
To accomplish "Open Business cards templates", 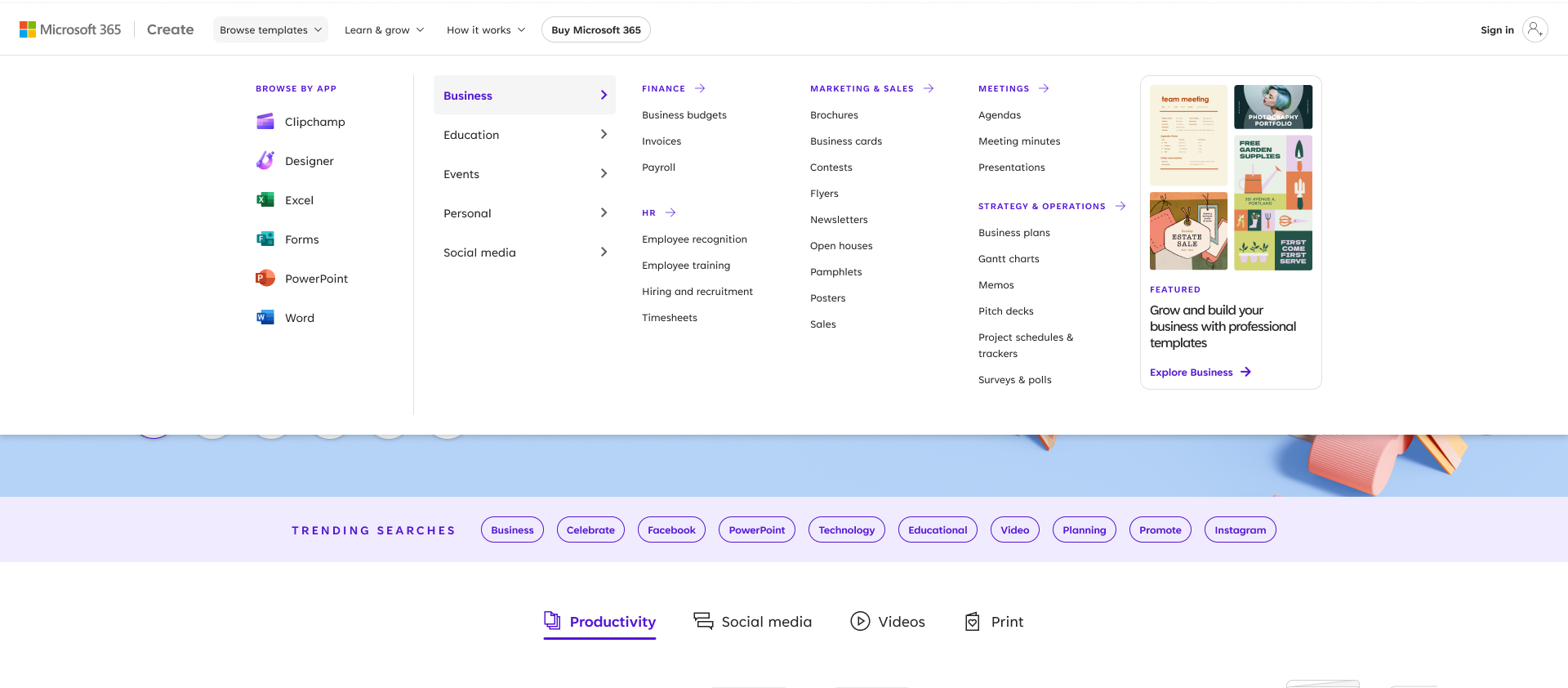I will 846,141.
